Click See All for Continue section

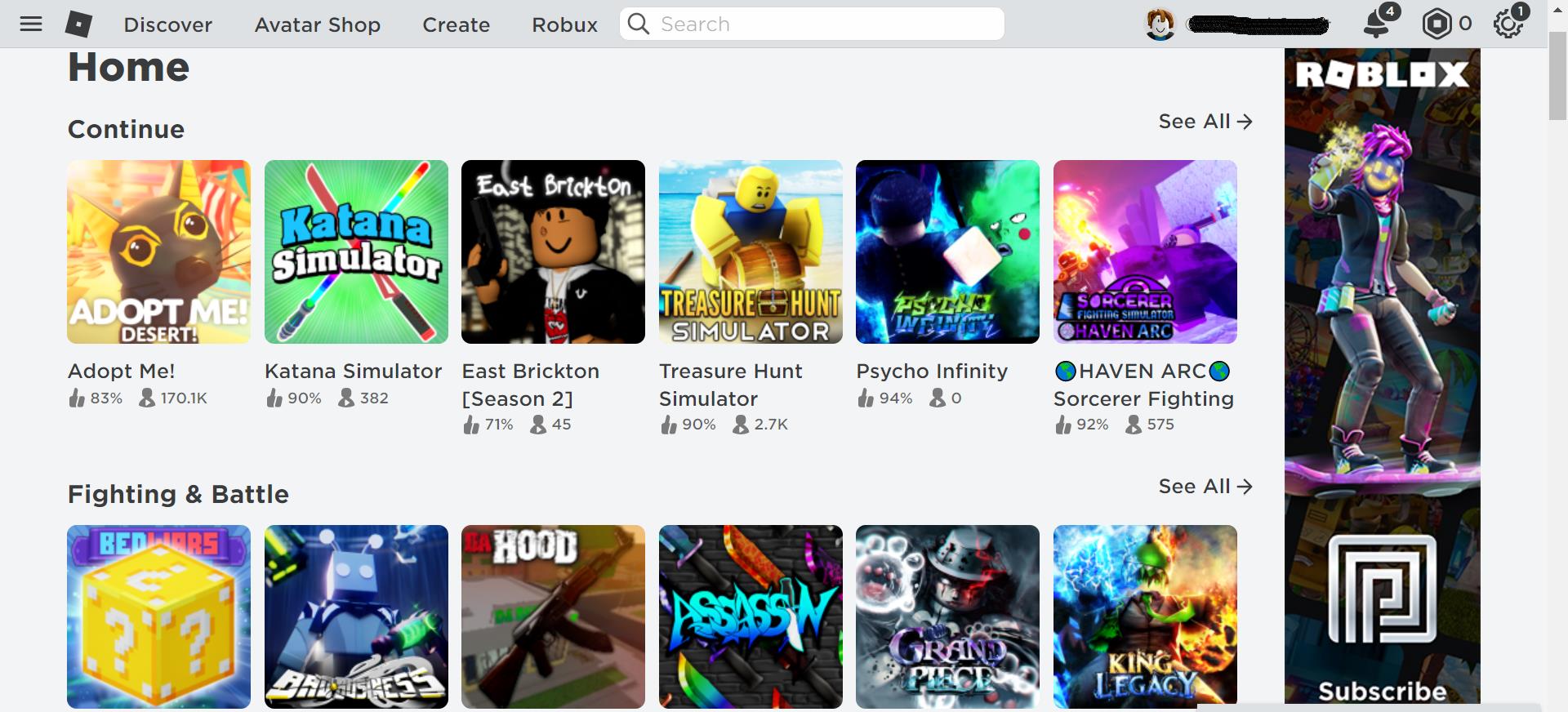click(1205, 122)
